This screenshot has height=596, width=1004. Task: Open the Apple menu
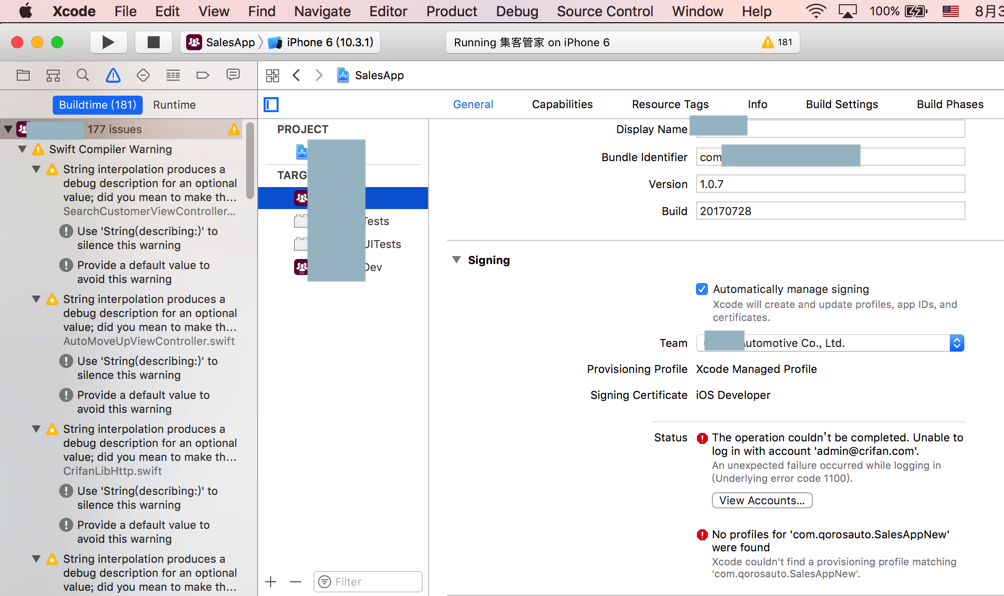point(26,11)
